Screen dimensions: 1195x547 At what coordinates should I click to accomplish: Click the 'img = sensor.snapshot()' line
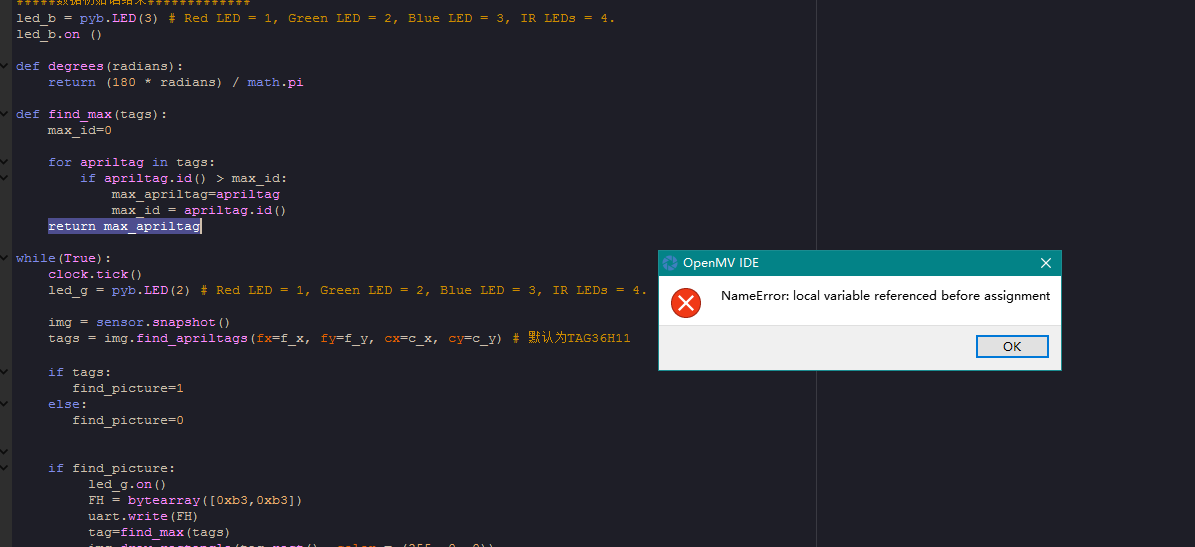click(x=139, y=322)
